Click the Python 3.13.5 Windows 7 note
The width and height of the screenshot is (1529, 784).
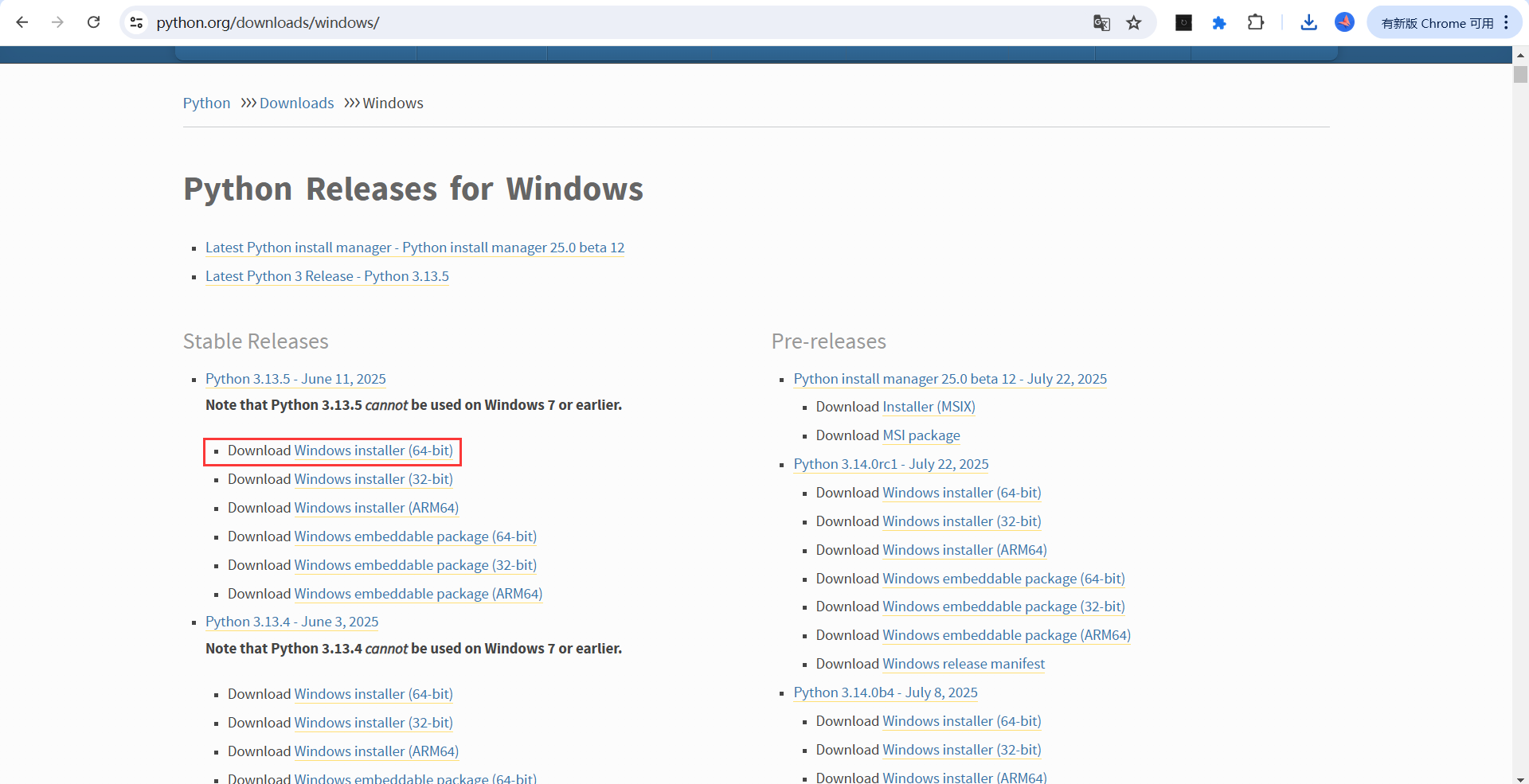pyautogui.click(x=413, y=405)
